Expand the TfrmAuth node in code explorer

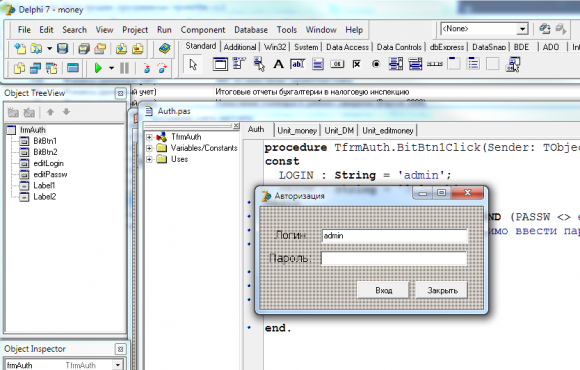[149, 137]
